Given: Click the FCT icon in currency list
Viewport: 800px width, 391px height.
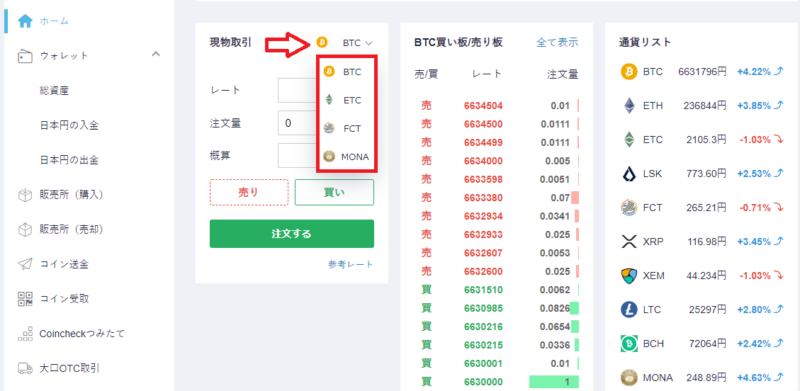Looking at the screenshot, I should pyautogui.click(x=629, y=207).
